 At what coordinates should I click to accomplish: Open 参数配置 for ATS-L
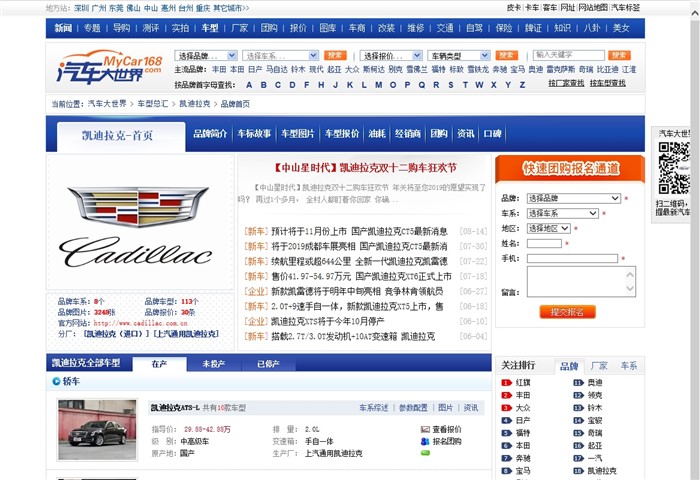[413, 408]
